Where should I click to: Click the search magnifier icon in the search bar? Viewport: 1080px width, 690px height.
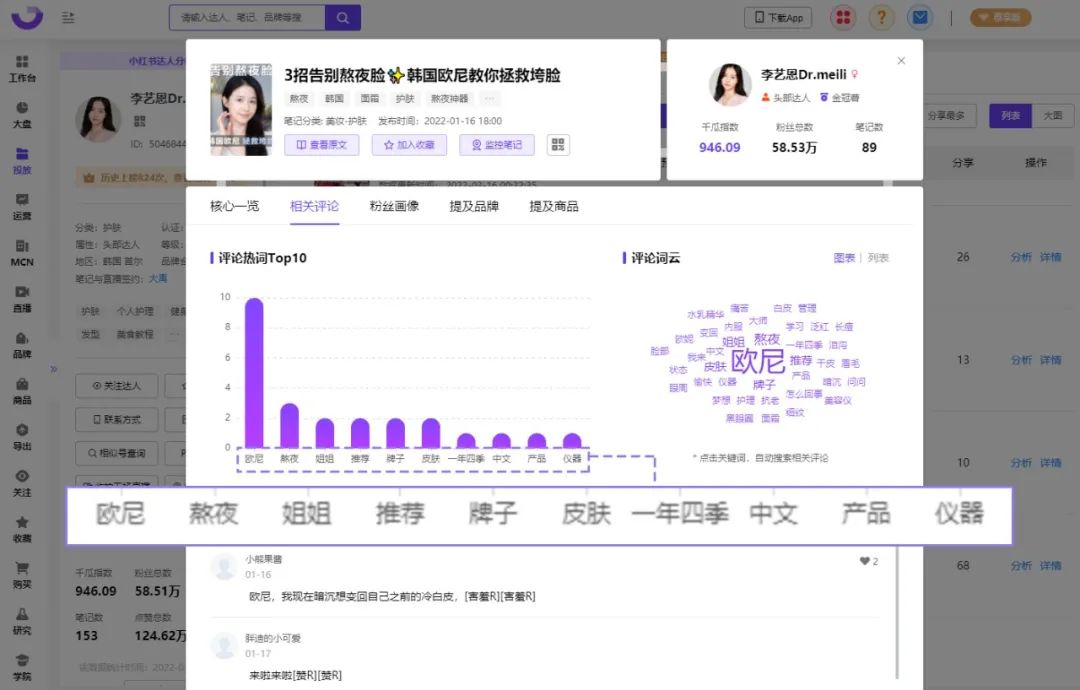pos(345,17)
